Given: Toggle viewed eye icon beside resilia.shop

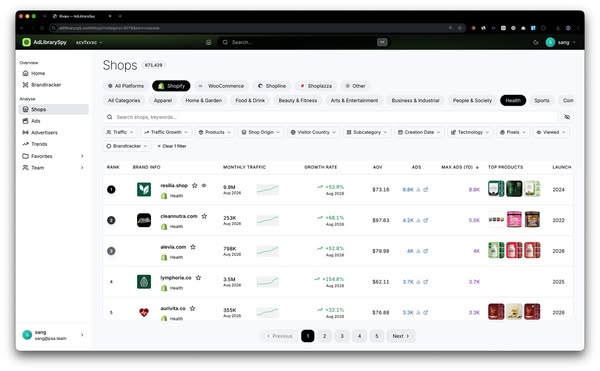Looking at the screenshot, I should (204, 186).
